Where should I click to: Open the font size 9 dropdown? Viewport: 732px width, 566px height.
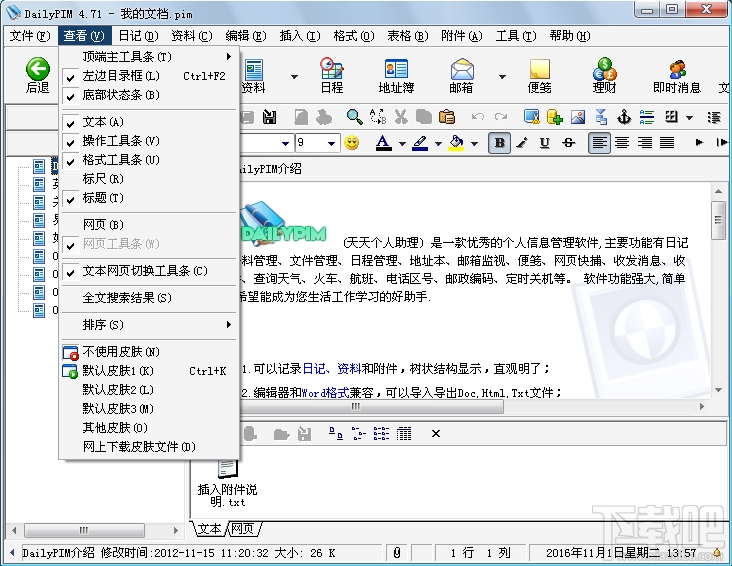pyautogui.click(x=331, y=143)
